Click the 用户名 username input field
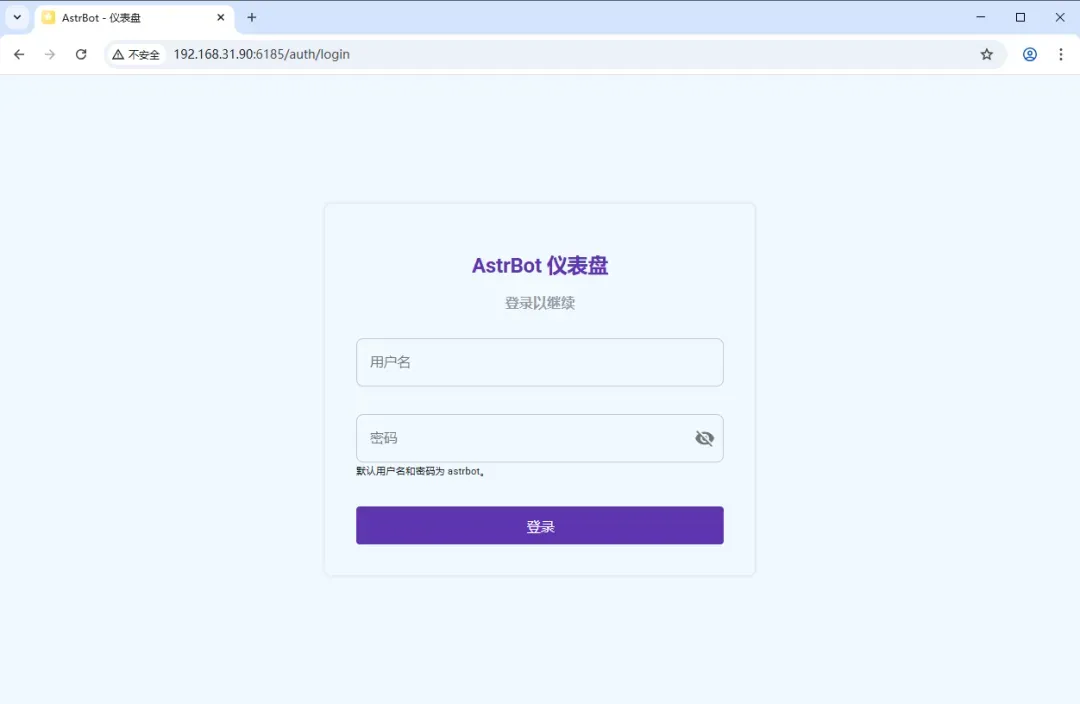The width and height of the screenshot is (1080, 704). [539, 362]
